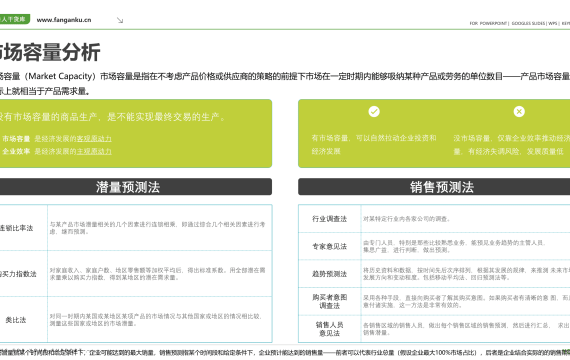Select the 对某特定行业内各家公司的调查 description
Viewport: 570px width, 360px height.
click(x=407, y=219)
